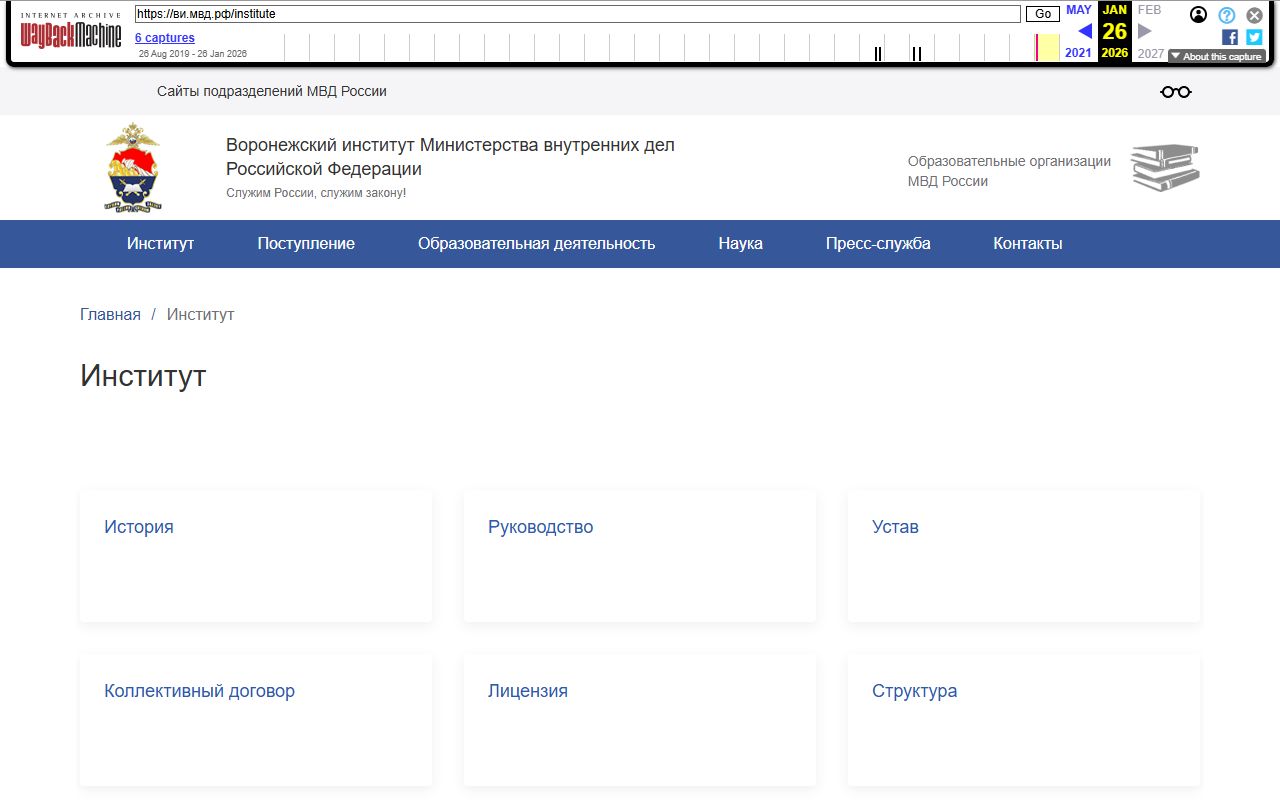The height and width of the screenshot is (800, 1280).
Task: Open the Образовательная деятельность menu item
Action: (537, 244)
